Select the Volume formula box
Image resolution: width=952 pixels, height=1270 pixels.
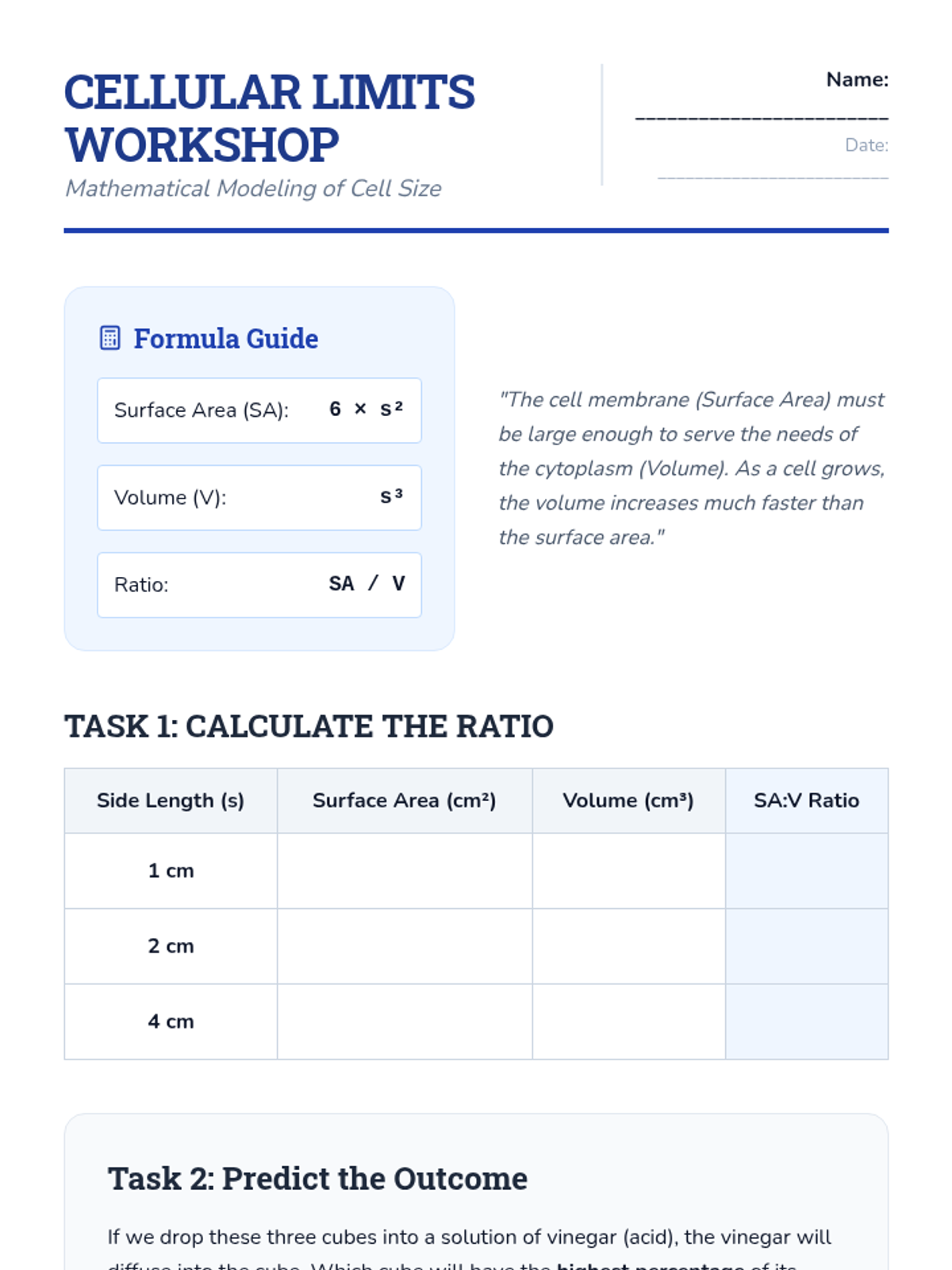pyautogui.click(x=259, y=498)
